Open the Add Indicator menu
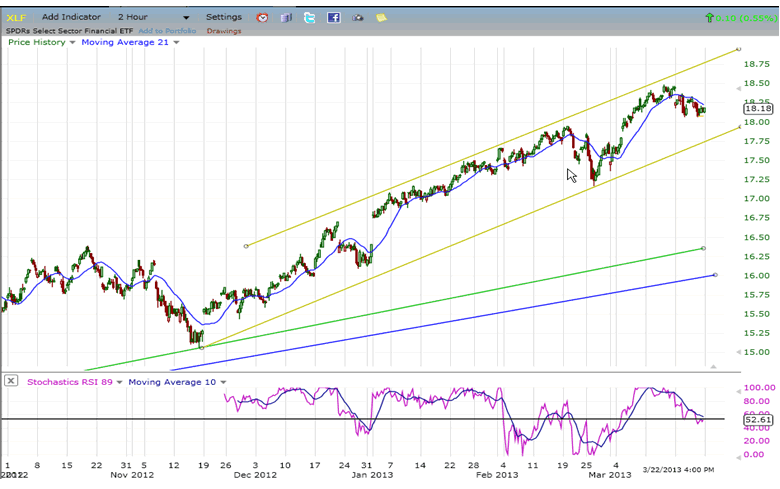 point(70,17)
